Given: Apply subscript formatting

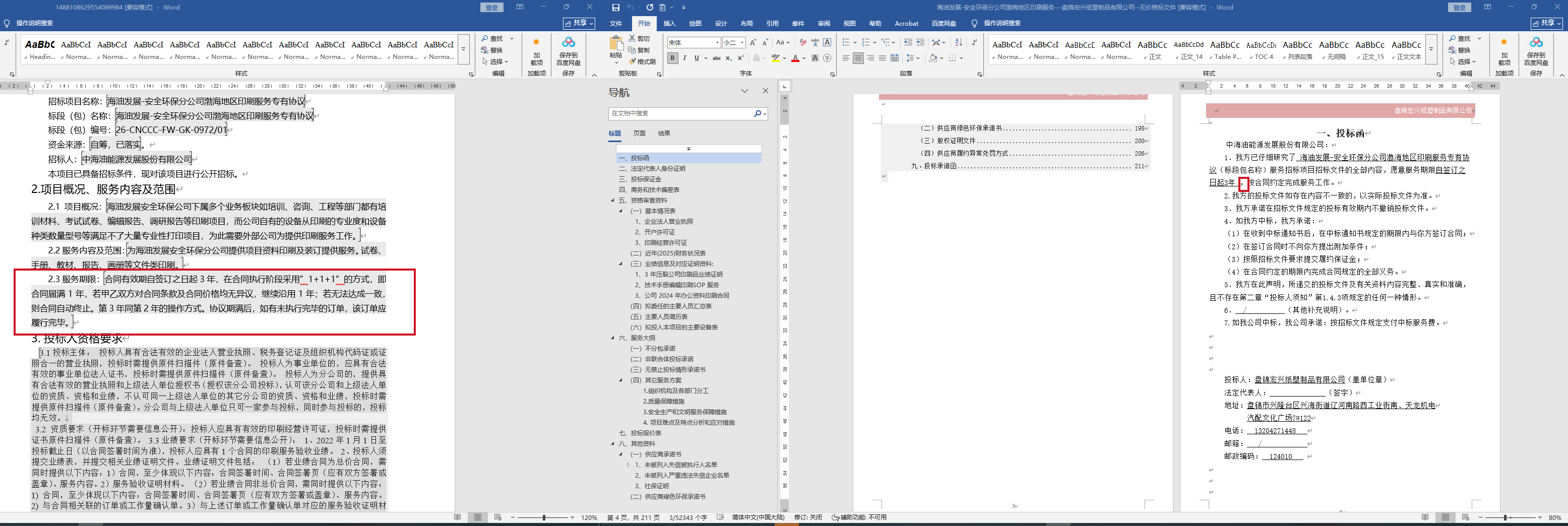Looking at the screenshot, I should click(729, 58).
